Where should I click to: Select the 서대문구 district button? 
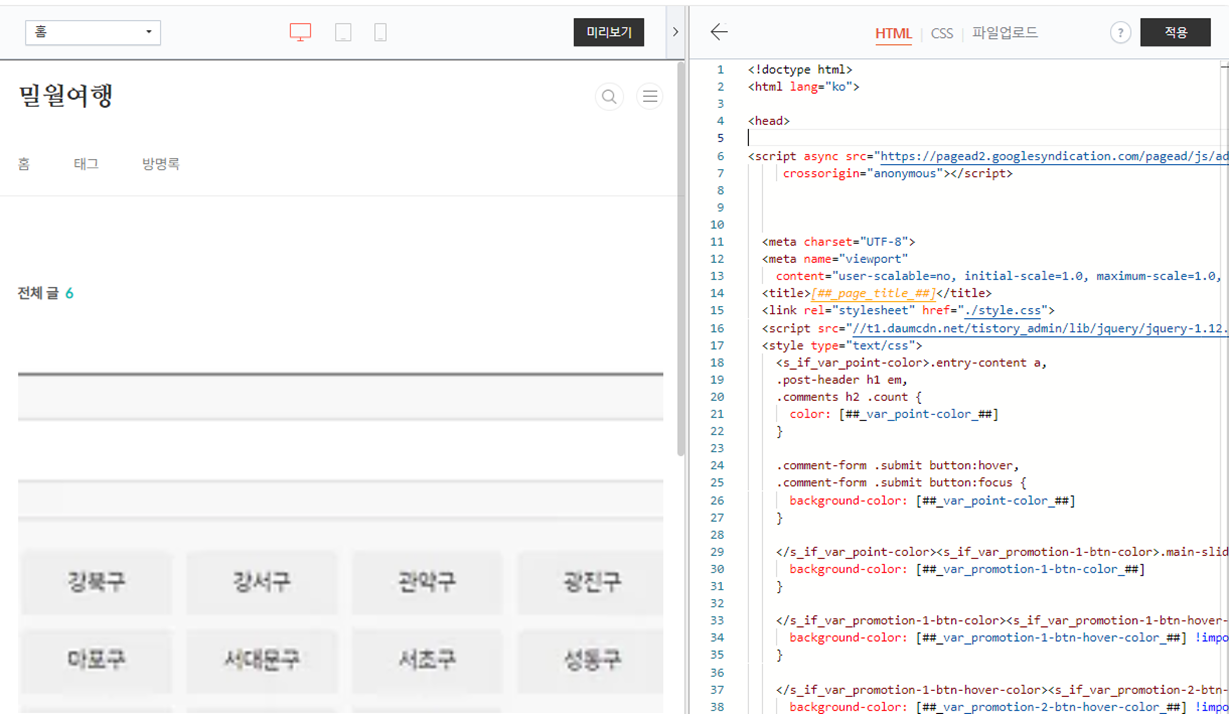coord(262,660)
